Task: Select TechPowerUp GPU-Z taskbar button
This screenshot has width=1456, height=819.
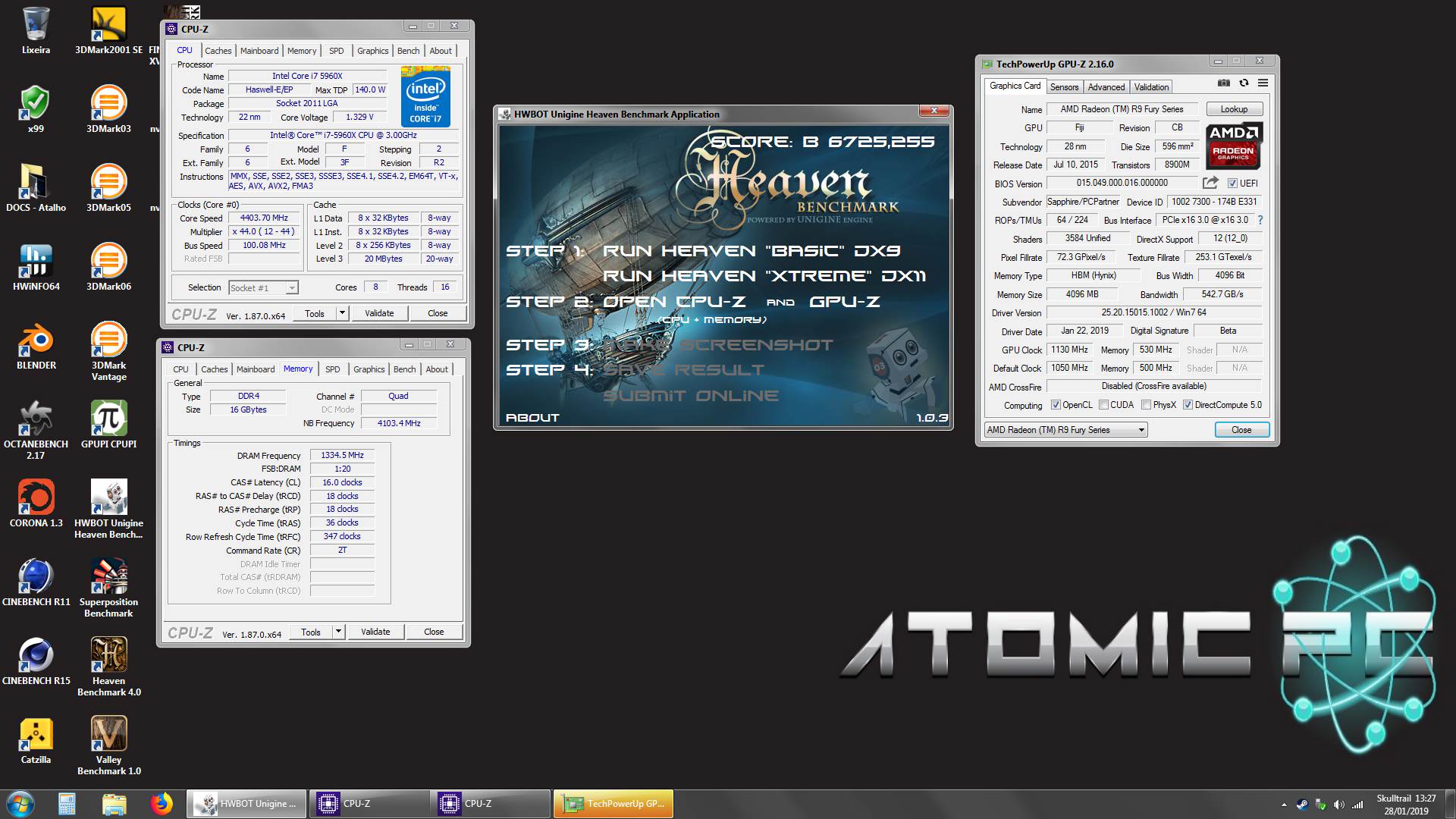Action: coord(613,804)
